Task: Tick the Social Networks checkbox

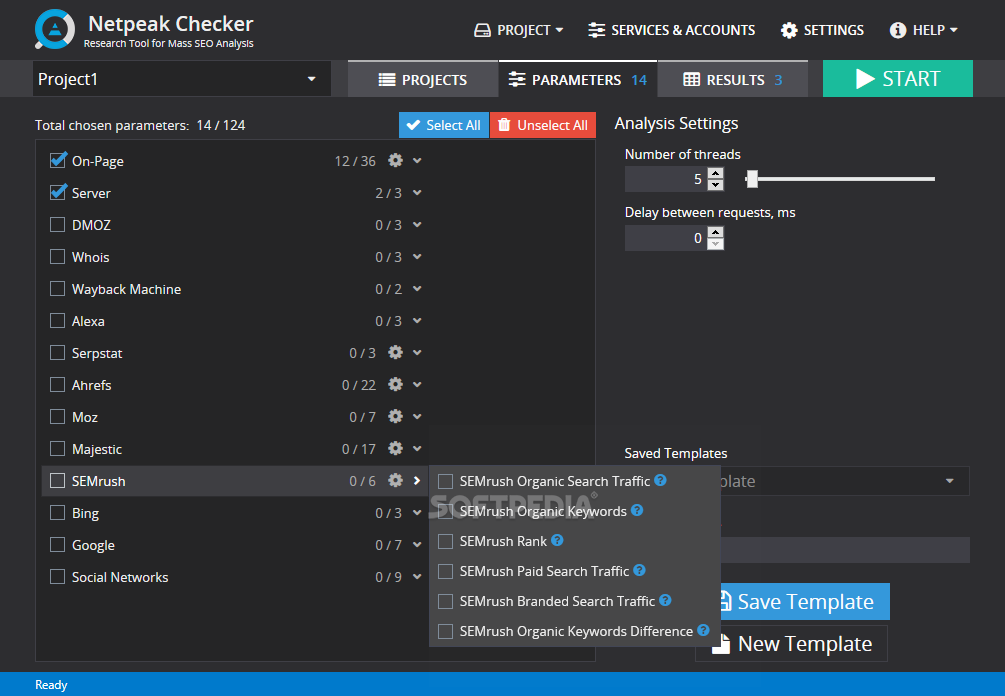Action: 58,577
